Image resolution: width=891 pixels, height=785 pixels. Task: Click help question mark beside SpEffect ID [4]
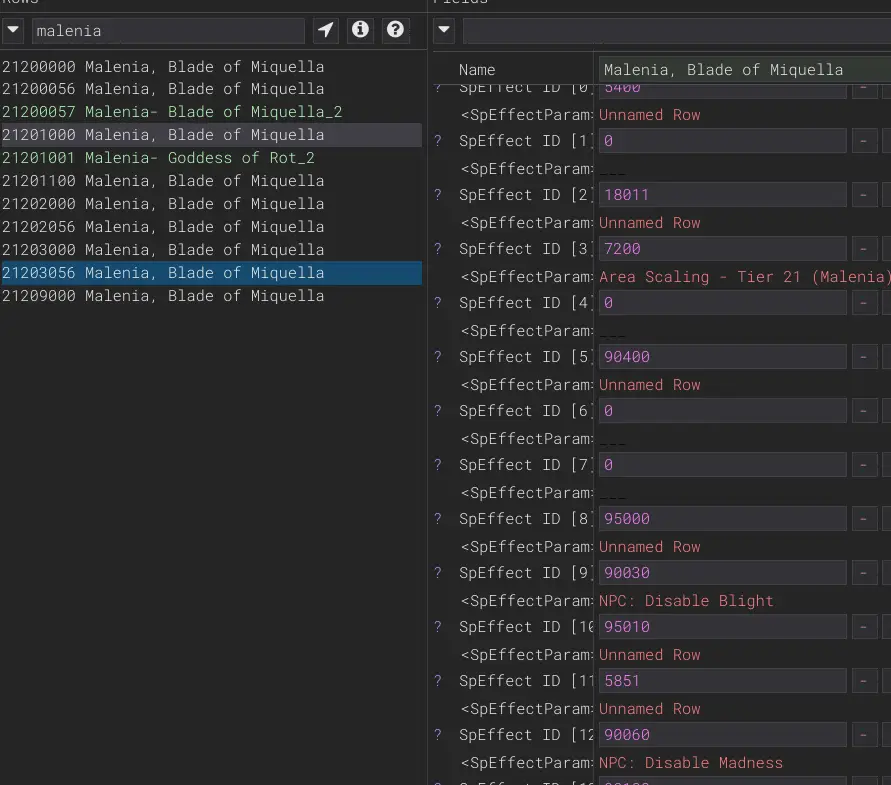[x=438, y=303]
